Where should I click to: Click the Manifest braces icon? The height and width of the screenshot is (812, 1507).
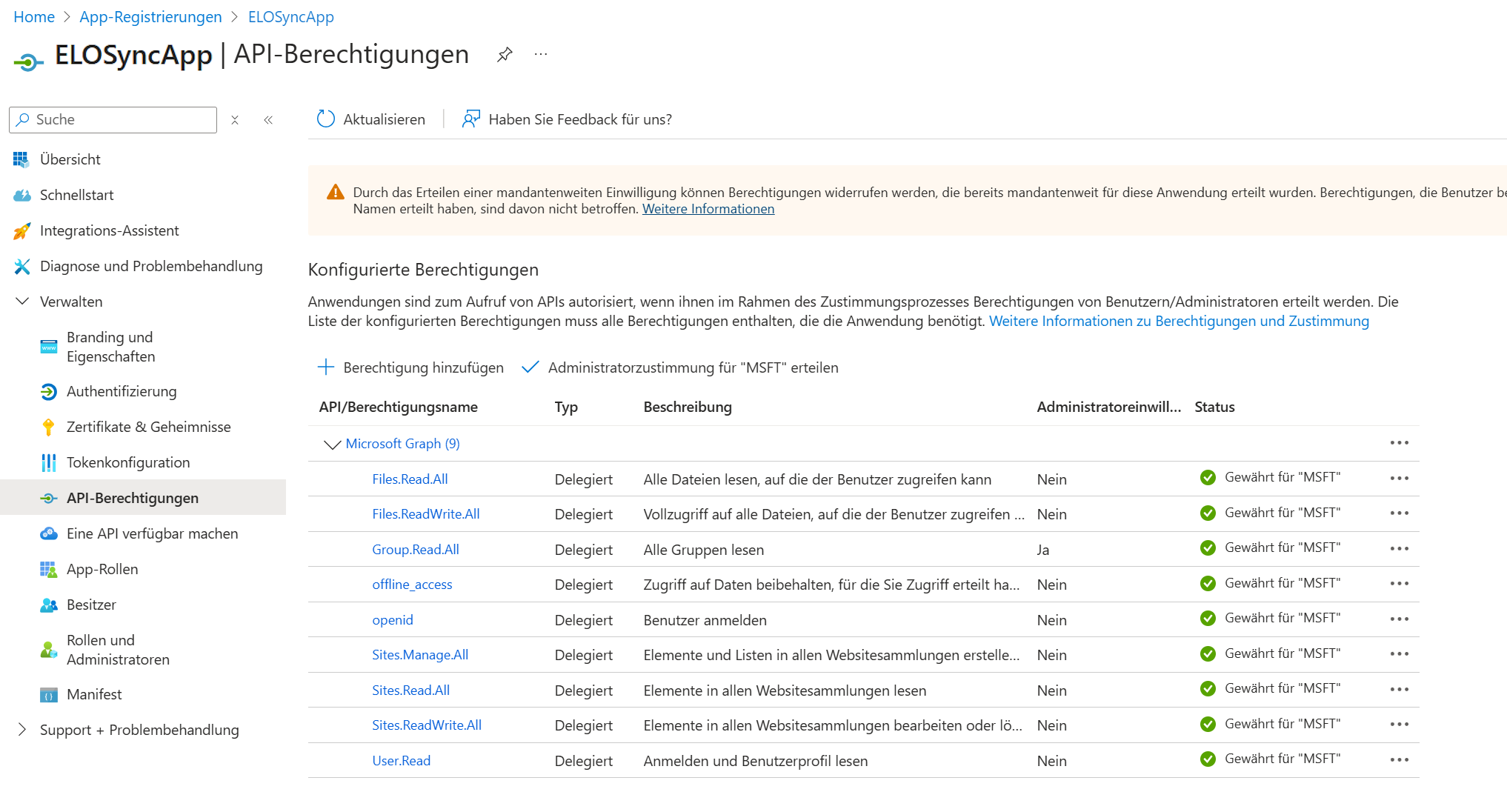coord(48,695)
